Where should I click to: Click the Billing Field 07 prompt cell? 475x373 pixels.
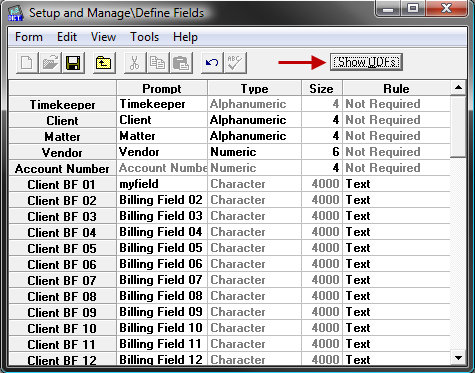pyautogui.click(x=162, y=280)
